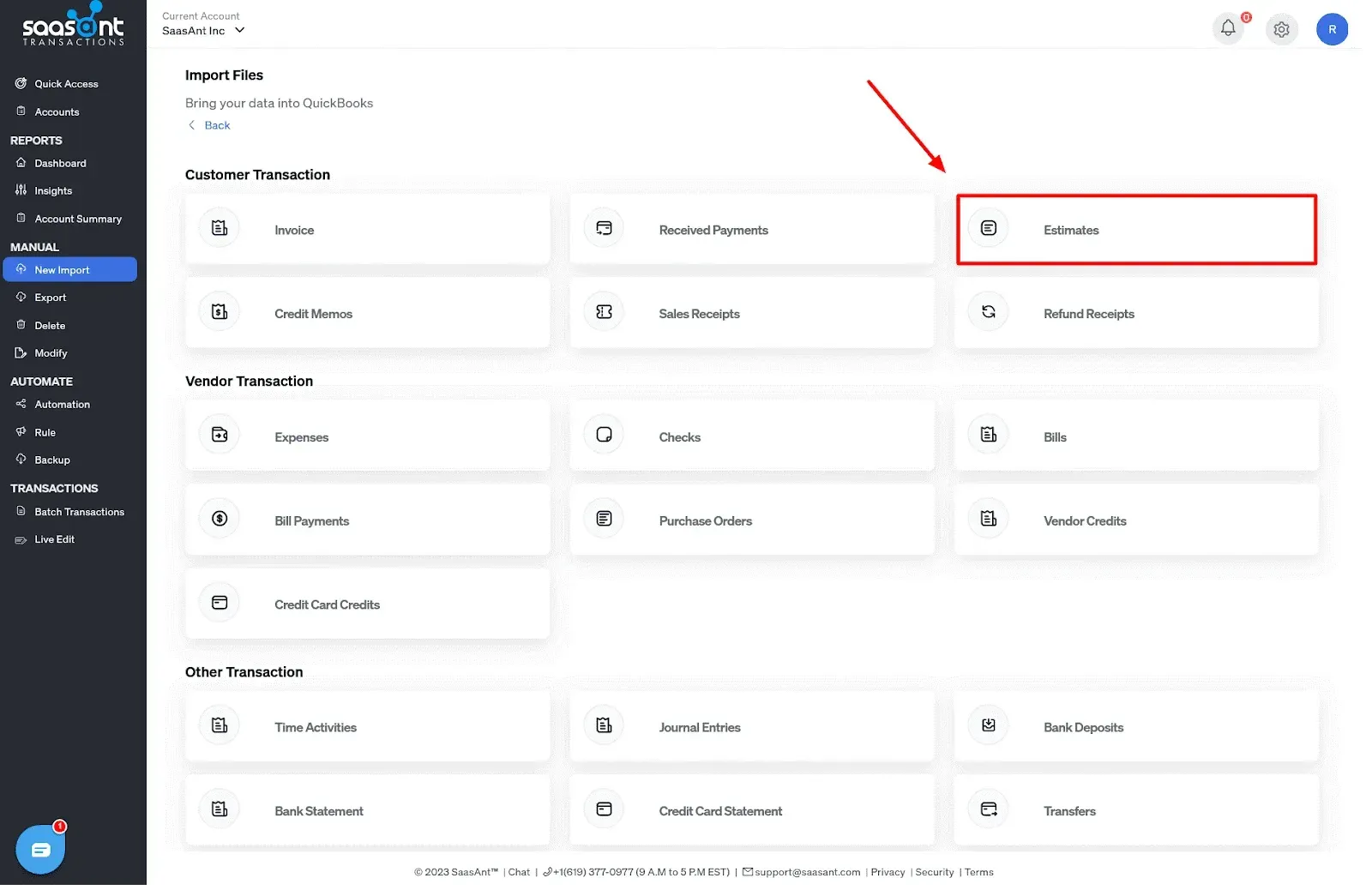
Task: Choose the Estimates import label
Action: (x=1071, y=230)
